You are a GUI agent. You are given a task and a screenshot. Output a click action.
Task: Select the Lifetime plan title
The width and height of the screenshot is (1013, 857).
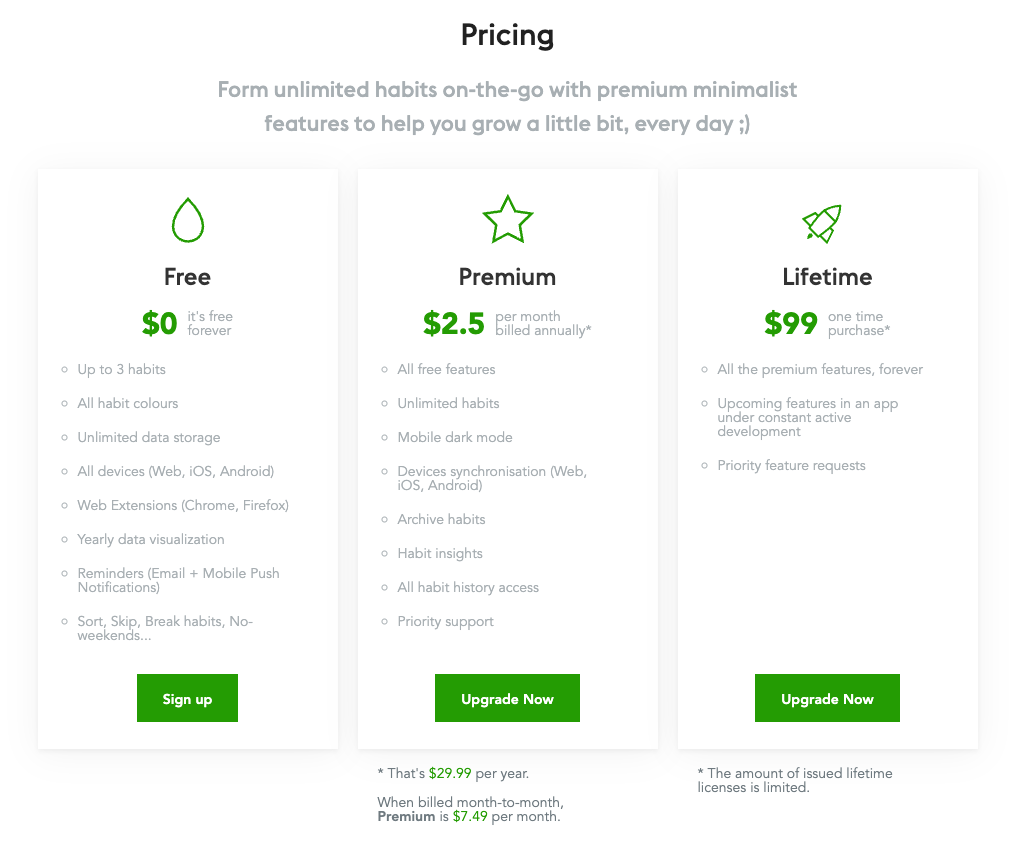[x=827, y=277]
